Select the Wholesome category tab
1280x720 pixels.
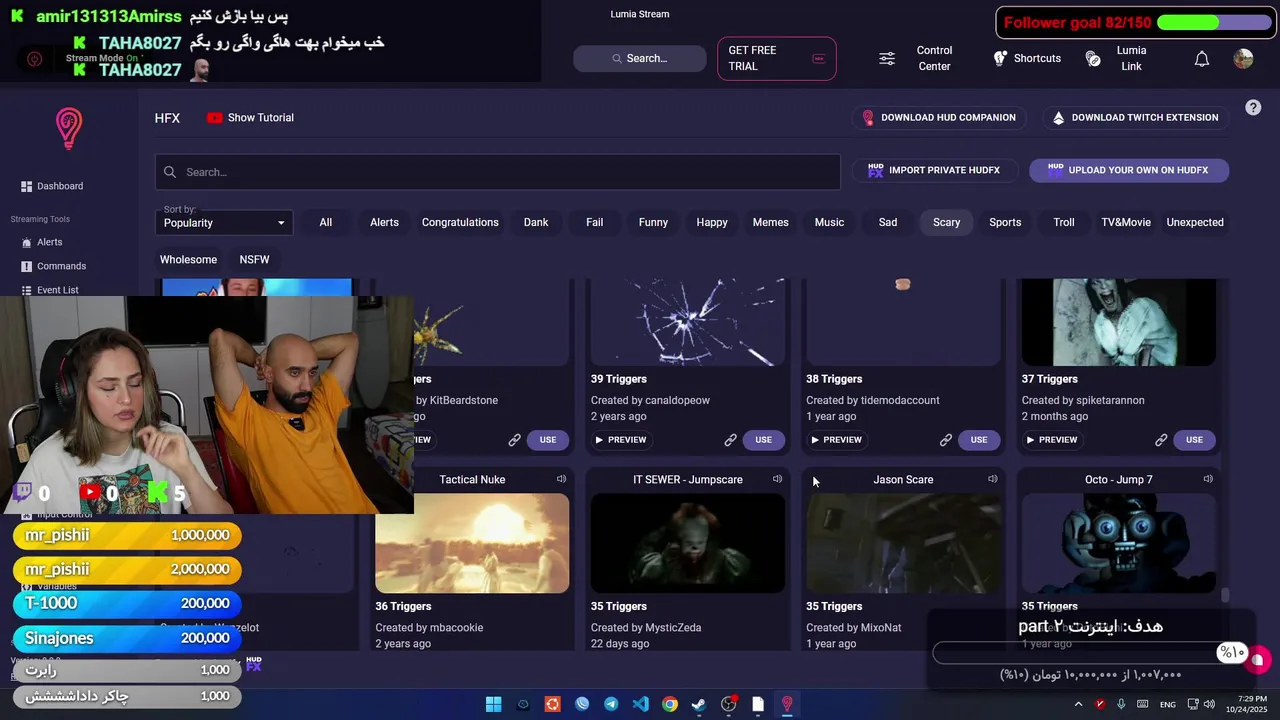pos(188,259)
